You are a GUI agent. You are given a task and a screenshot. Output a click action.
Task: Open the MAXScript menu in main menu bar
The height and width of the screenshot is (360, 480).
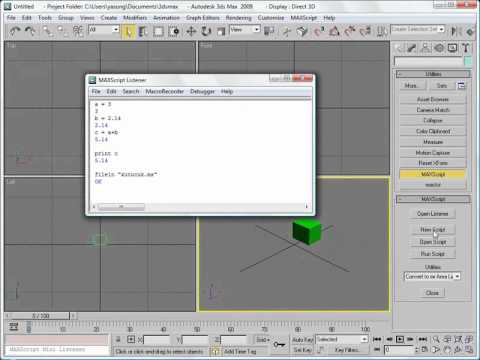[x=303, y=18]
